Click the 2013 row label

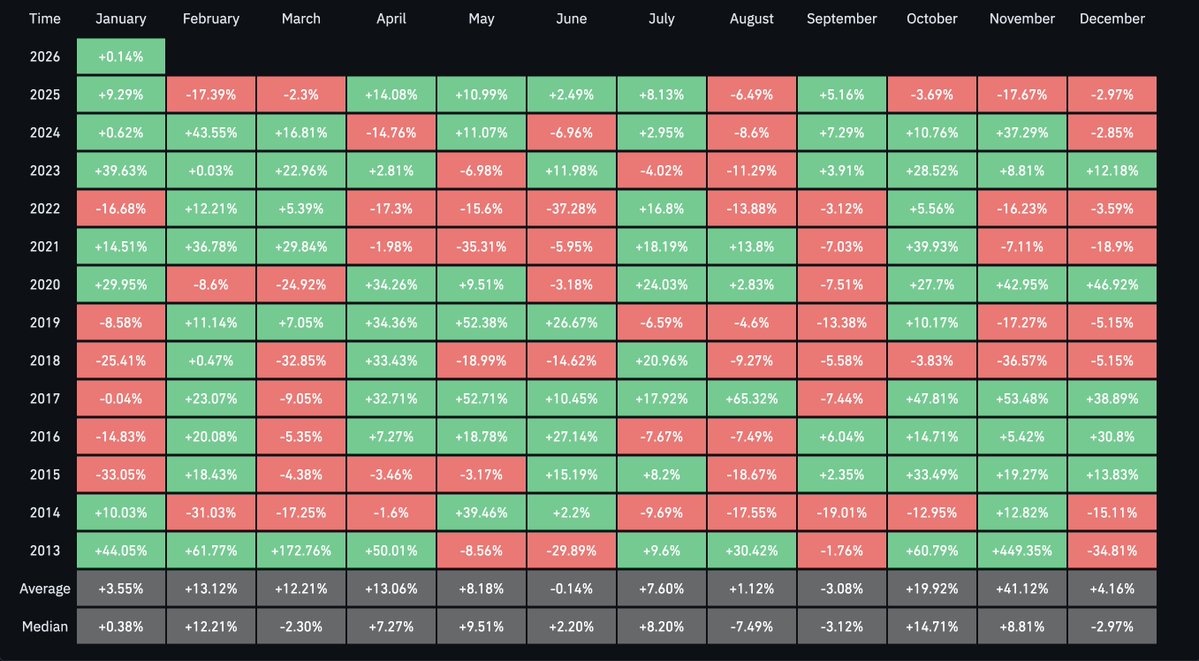click(x=44, y=551)
